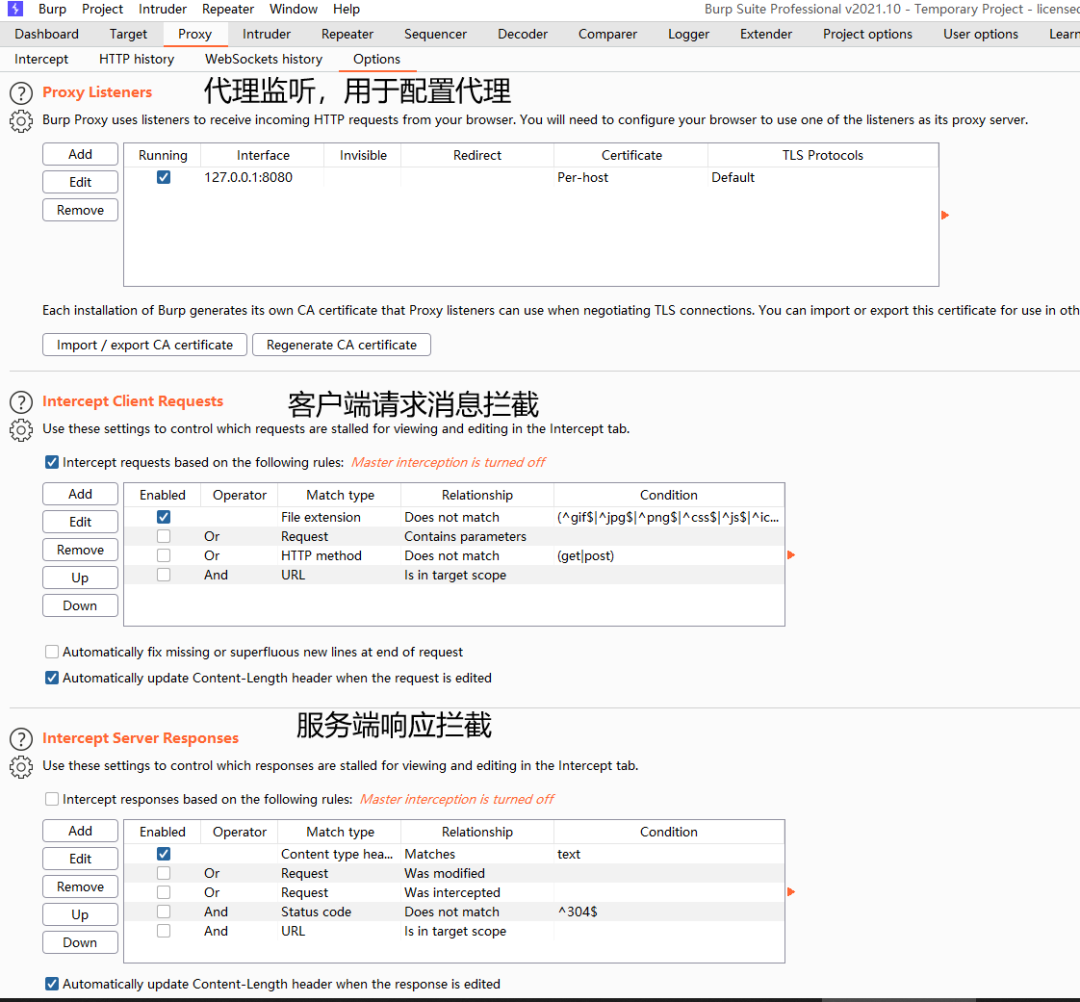Image resolution: width=1080 pixels, height=1002 pixels.
Task: Disable the File extension rule checkbox
Action: click(x=163, y=516)
